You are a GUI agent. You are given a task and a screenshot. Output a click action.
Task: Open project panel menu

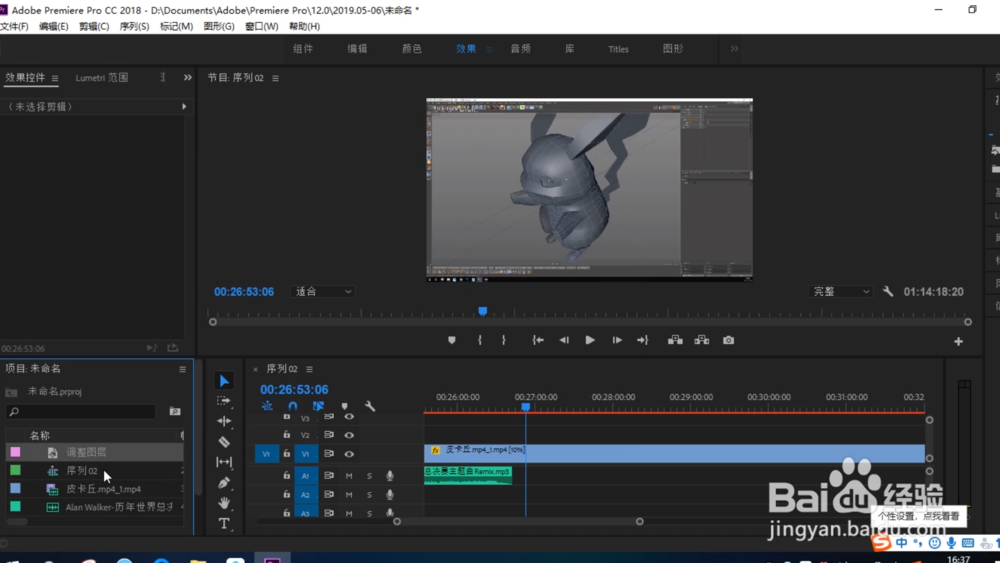(x=182, y=369)
